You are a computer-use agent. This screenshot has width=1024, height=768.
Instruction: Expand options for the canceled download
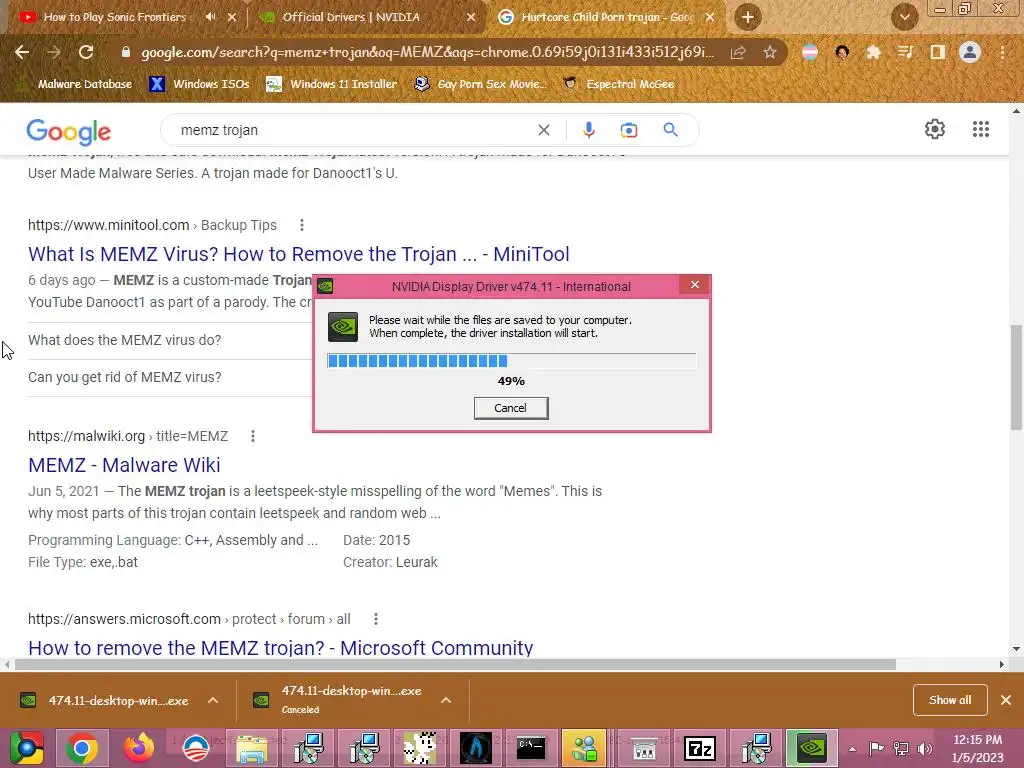pos(446,700)
